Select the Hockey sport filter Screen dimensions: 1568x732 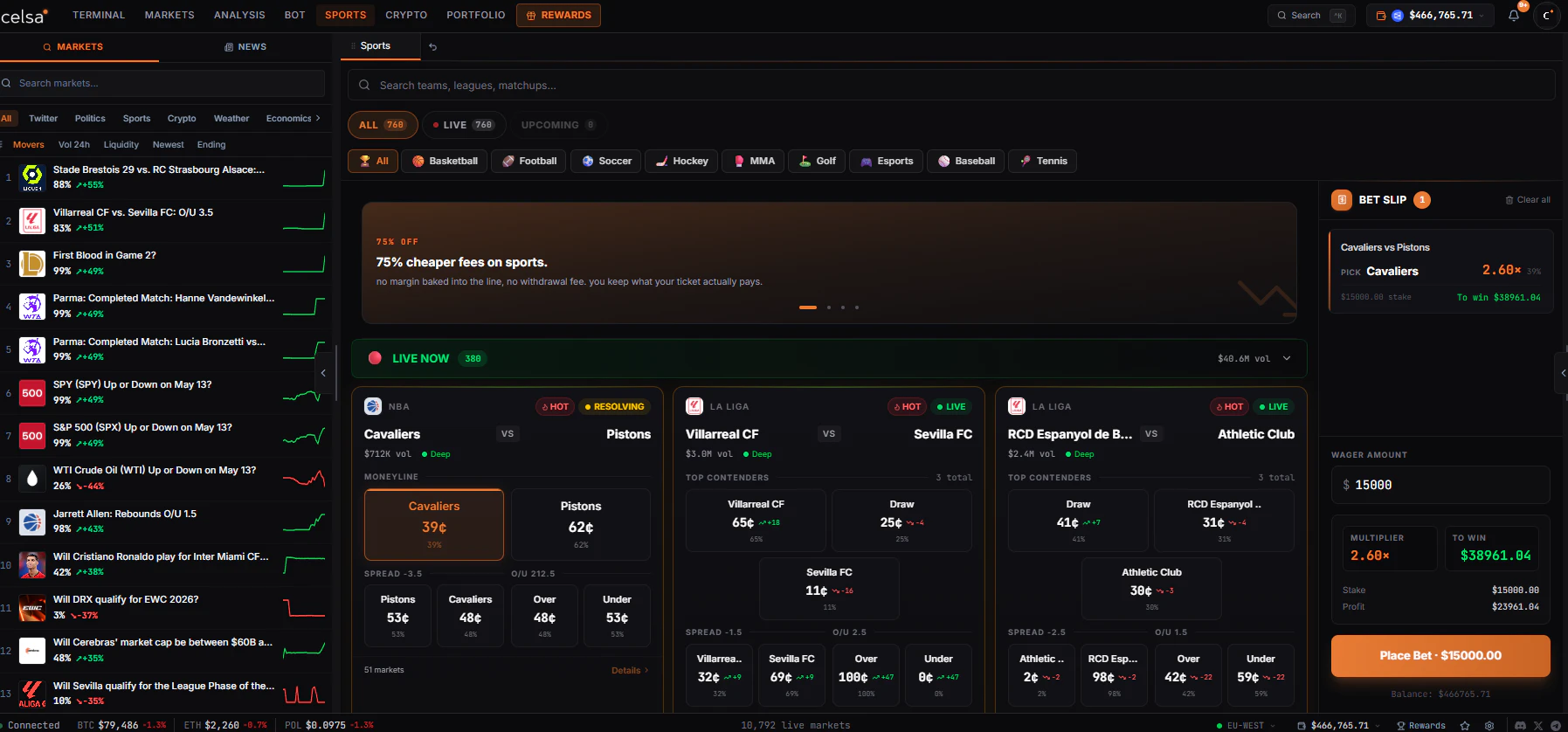682,161
